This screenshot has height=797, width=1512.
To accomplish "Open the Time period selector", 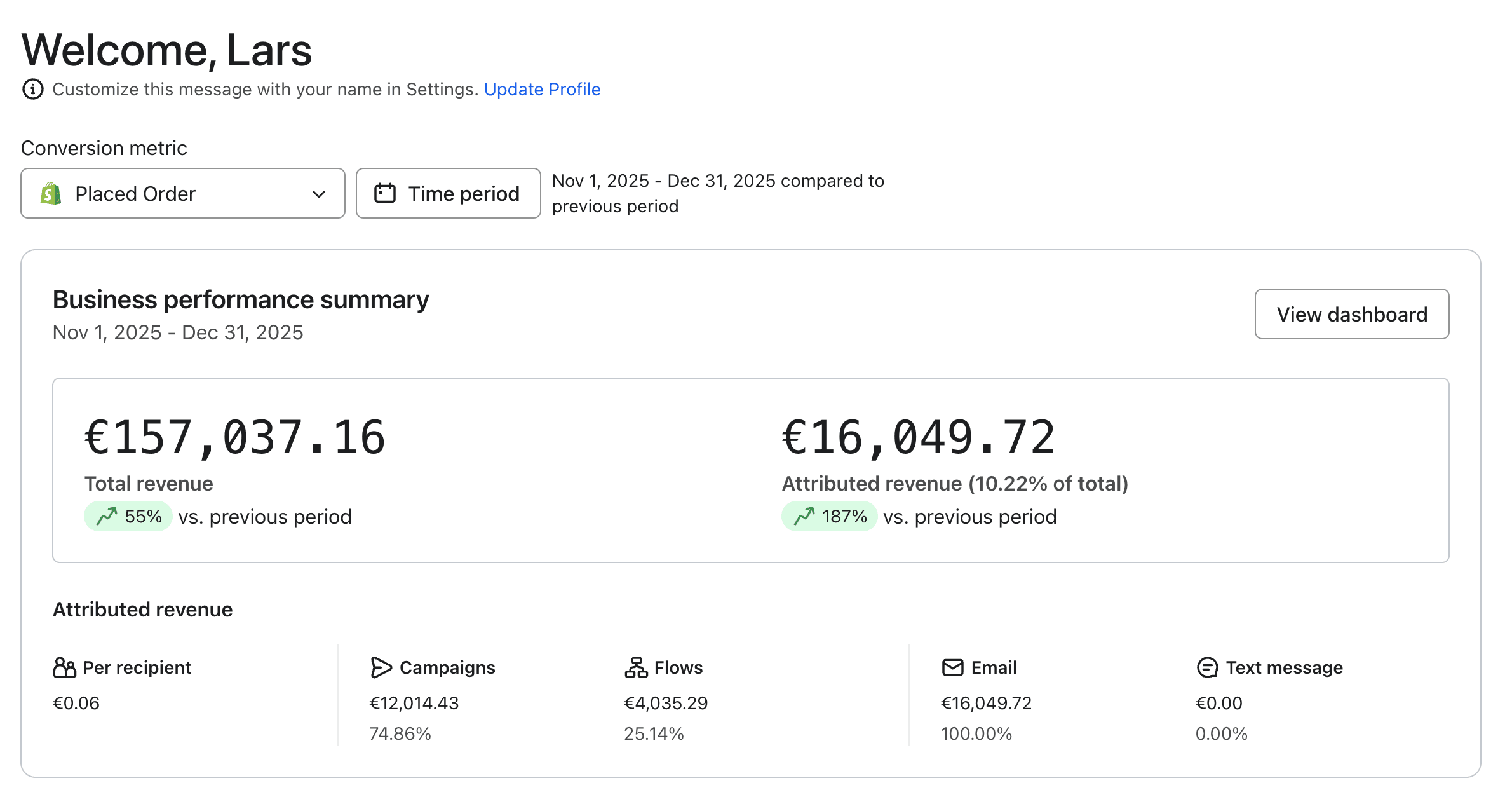I will tap(448, 193).
